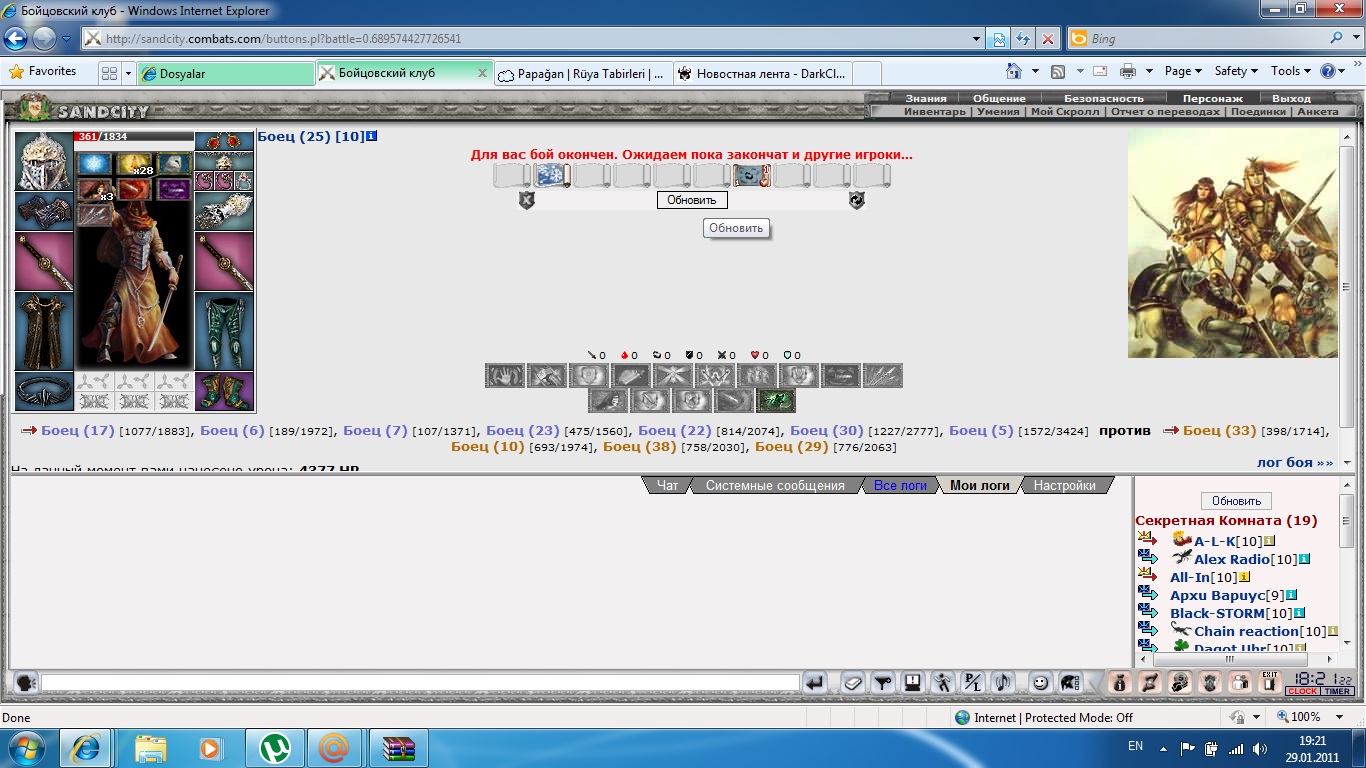
Task: Click in the chat message input field
Action: tap(420, 683)
